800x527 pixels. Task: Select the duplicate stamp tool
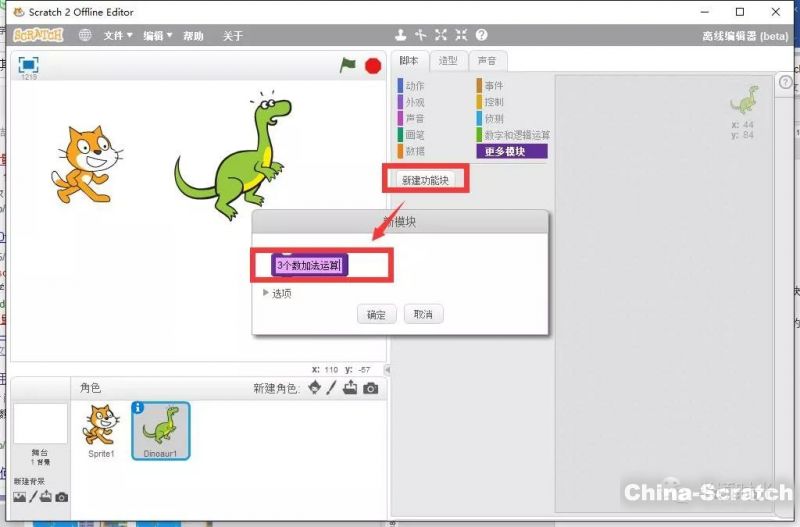401,35
